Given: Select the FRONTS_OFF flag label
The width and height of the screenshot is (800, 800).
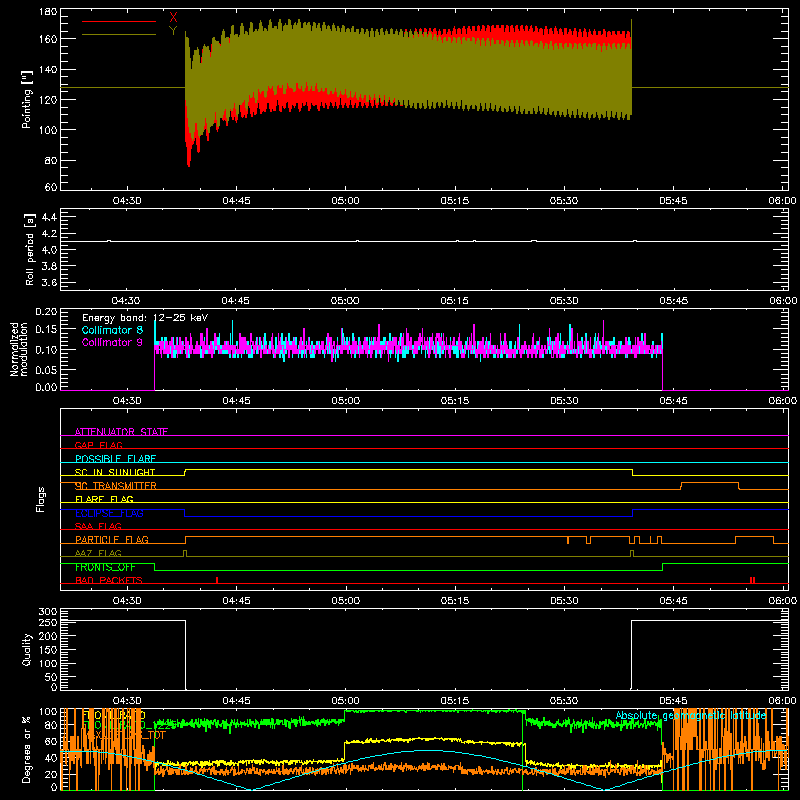Looking at the screenshot, I should click(105, 567).
